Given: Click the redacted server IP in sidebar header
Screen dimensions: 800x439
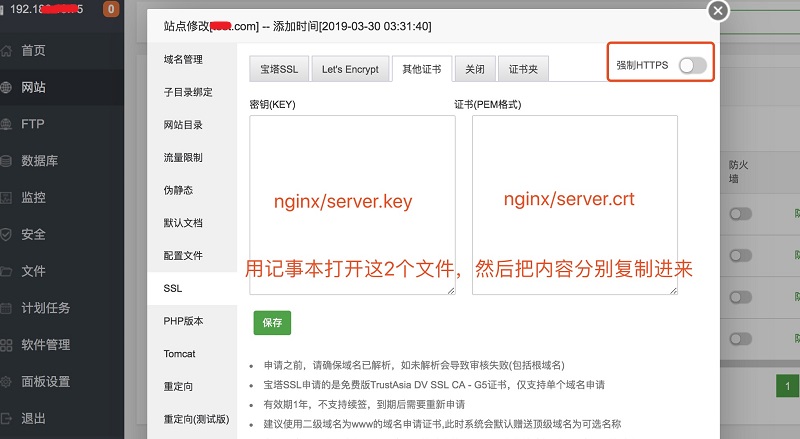Looking at the screenshot, I should (x=46, y=9).
